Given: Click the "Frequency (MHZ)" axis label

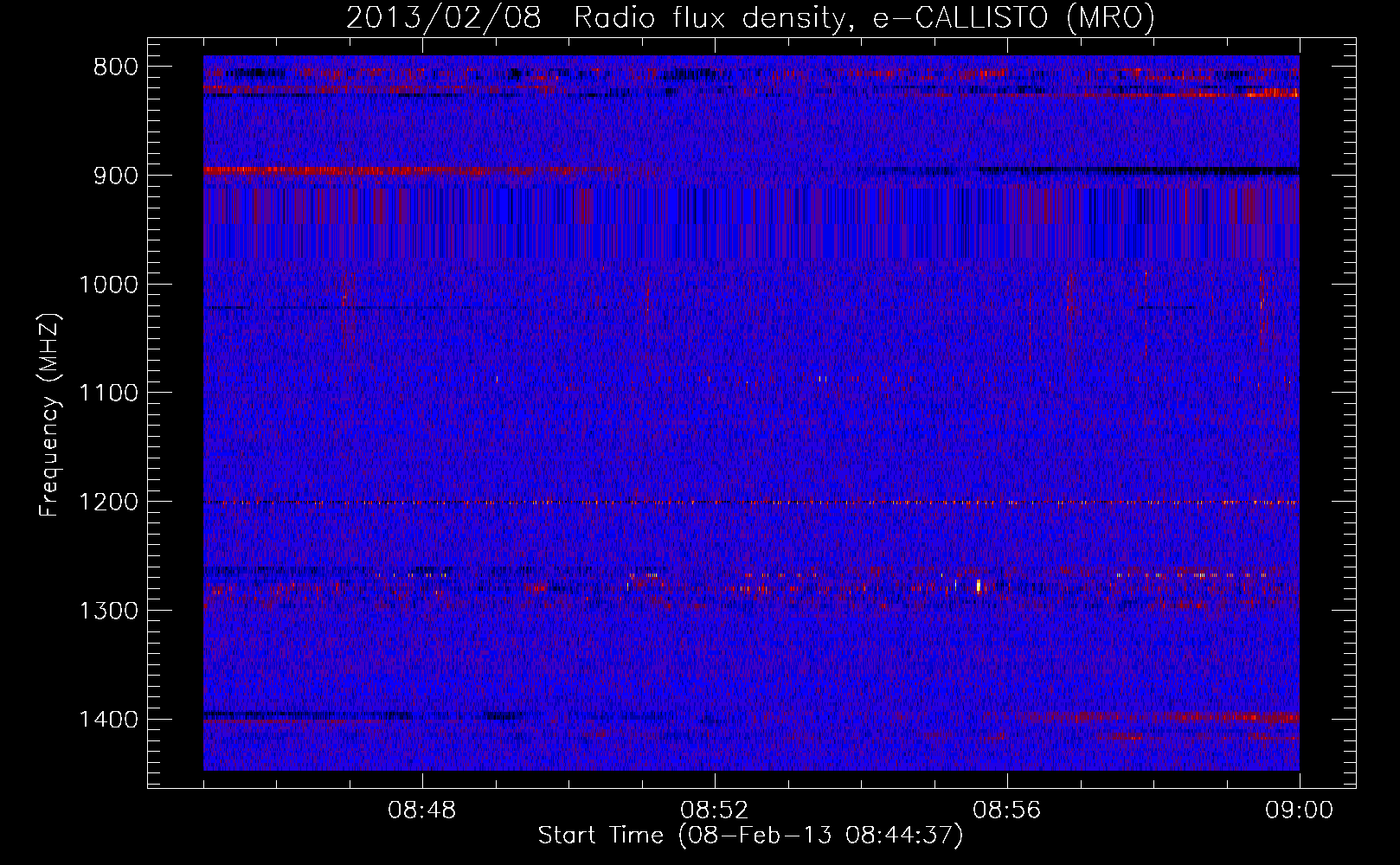Looking at the screenshot, I should (x=50, y=415).
